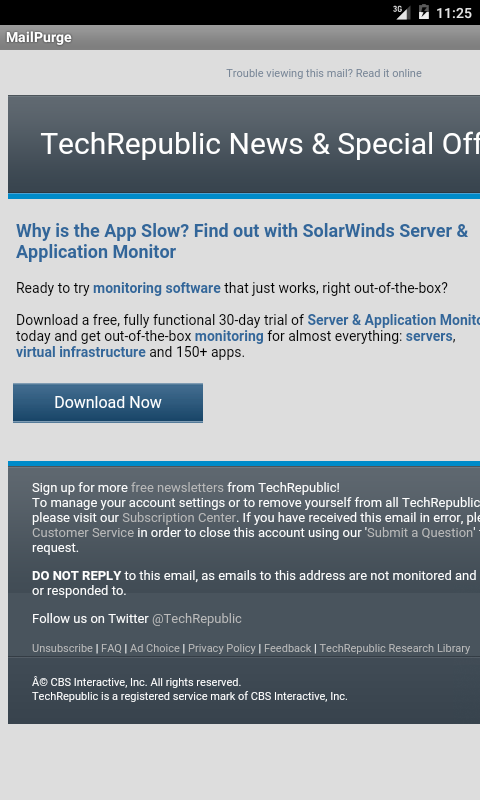
Task: Open 'Trouble viewing this mail? Read it online' link
Action: point(324,73)
